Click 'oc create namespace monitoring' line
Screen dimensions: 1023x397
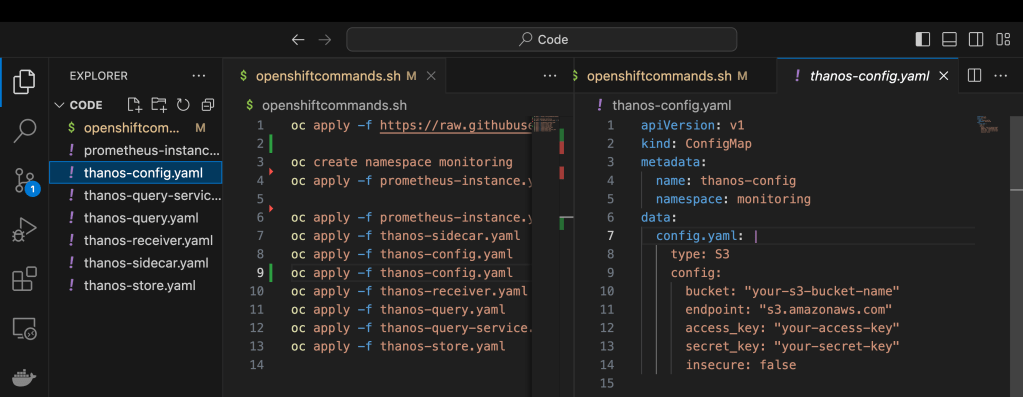tap(402, 162)
